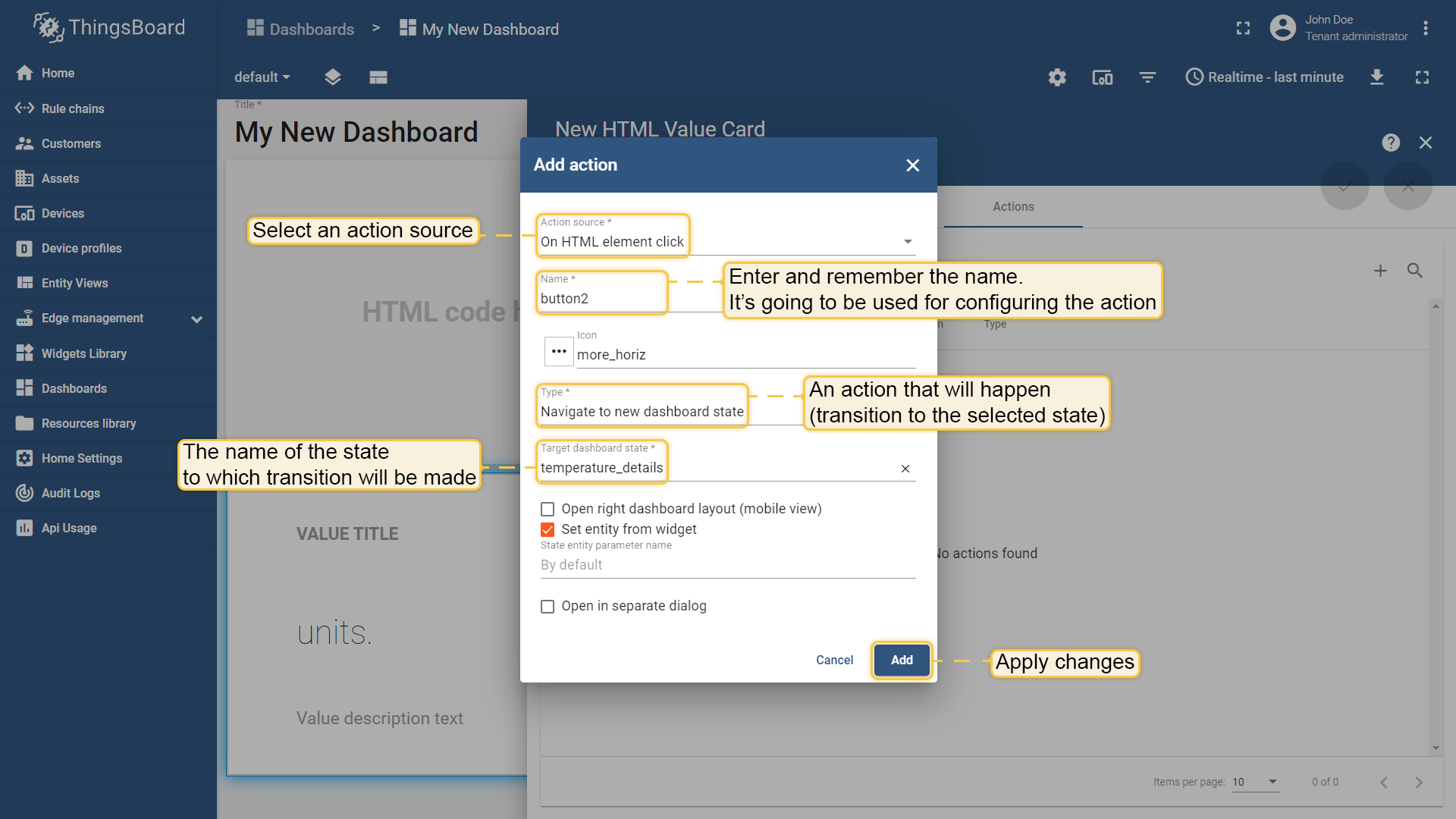
Task: Check Open in separate dialog
Action: (x=548, y=607)
